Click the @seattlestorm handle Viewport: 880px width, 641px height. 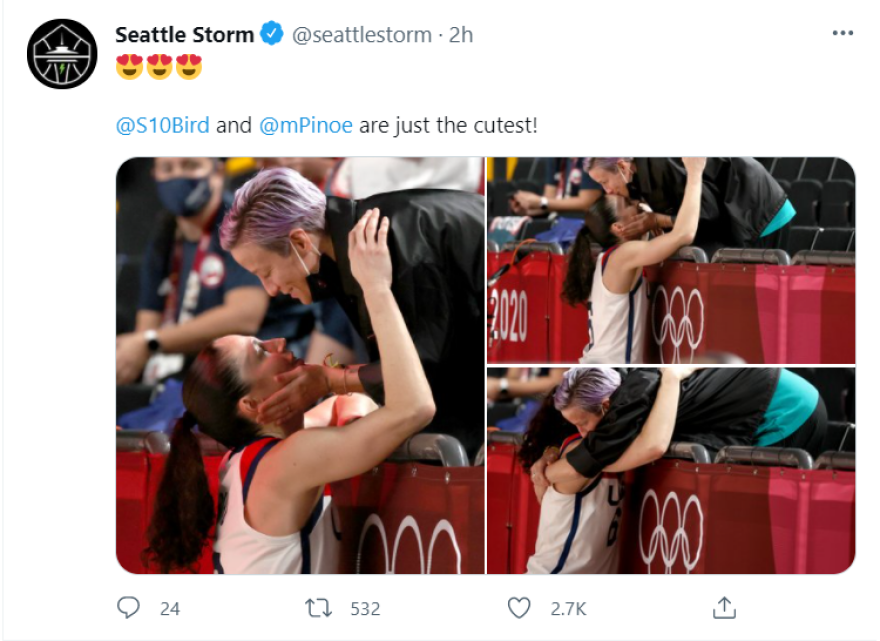coord(362,35)
